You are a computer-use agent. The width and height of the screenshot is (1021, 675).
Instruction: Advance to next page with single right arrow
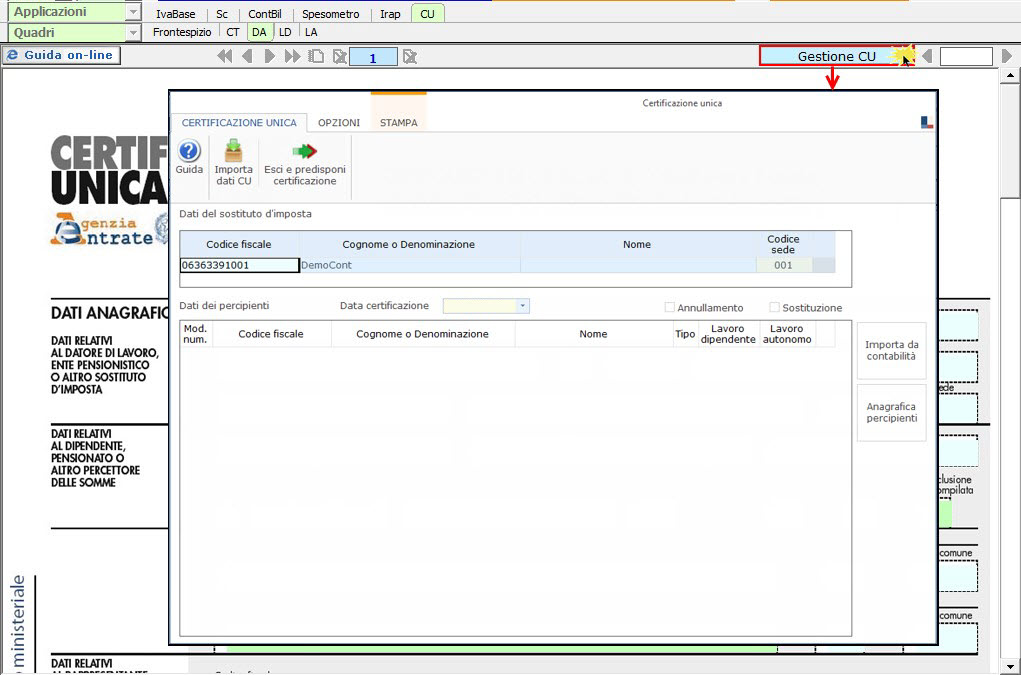(270, 57)
